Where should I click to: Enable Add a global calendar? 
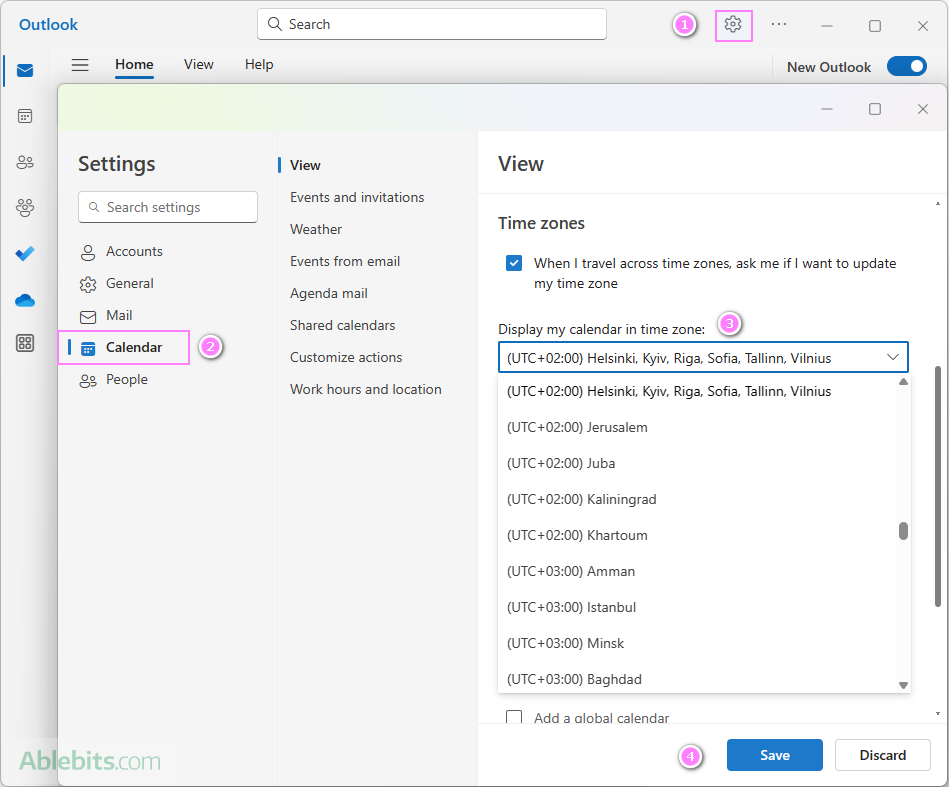tap(514, 718)
